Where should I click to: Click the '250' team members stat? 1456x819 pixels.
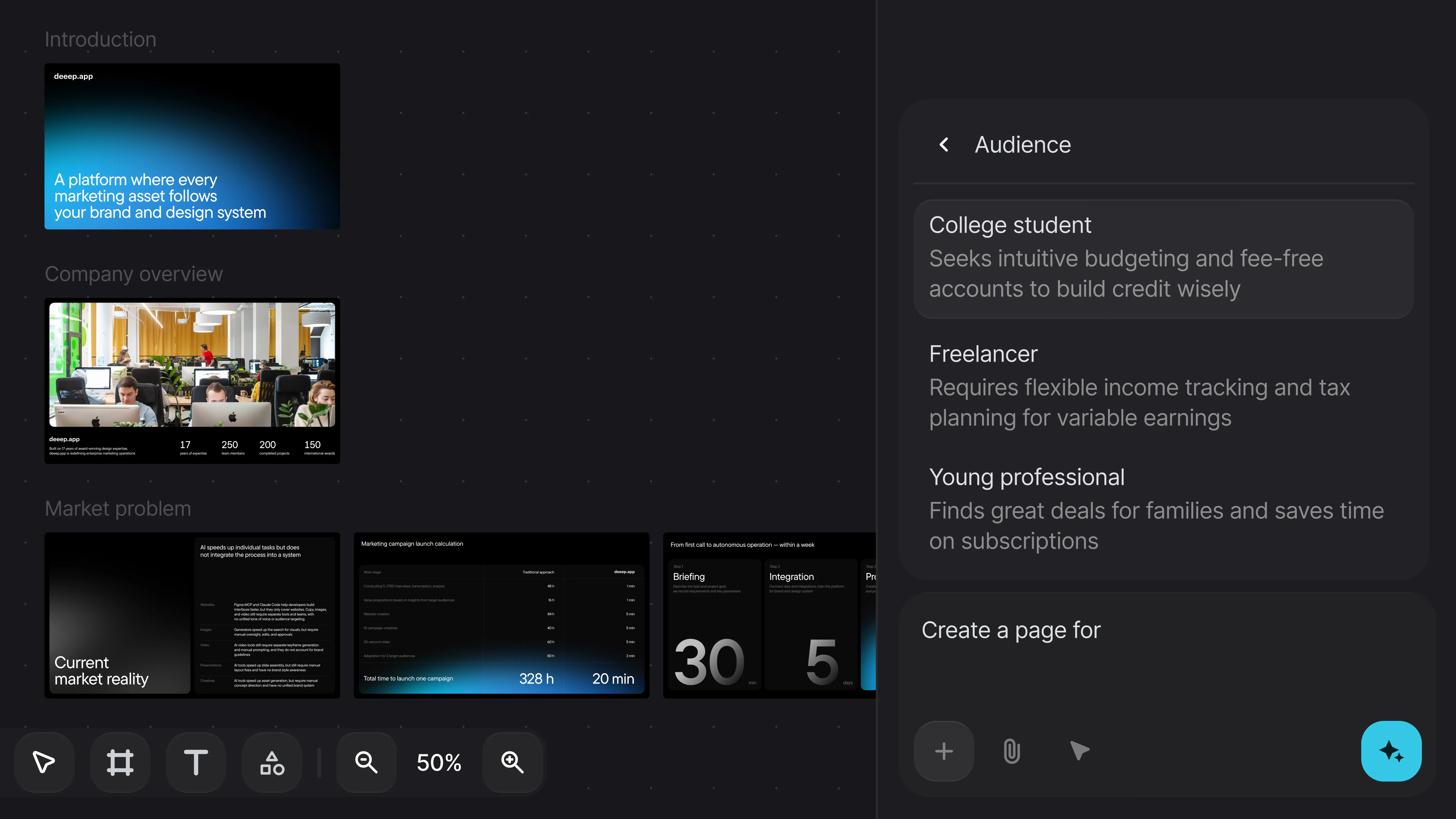(230, 445)
